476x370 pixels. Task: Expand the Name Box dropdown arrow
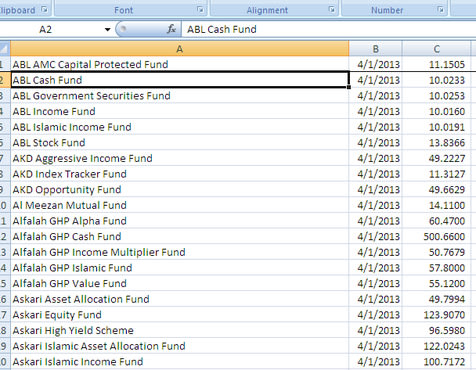(107, 29)
